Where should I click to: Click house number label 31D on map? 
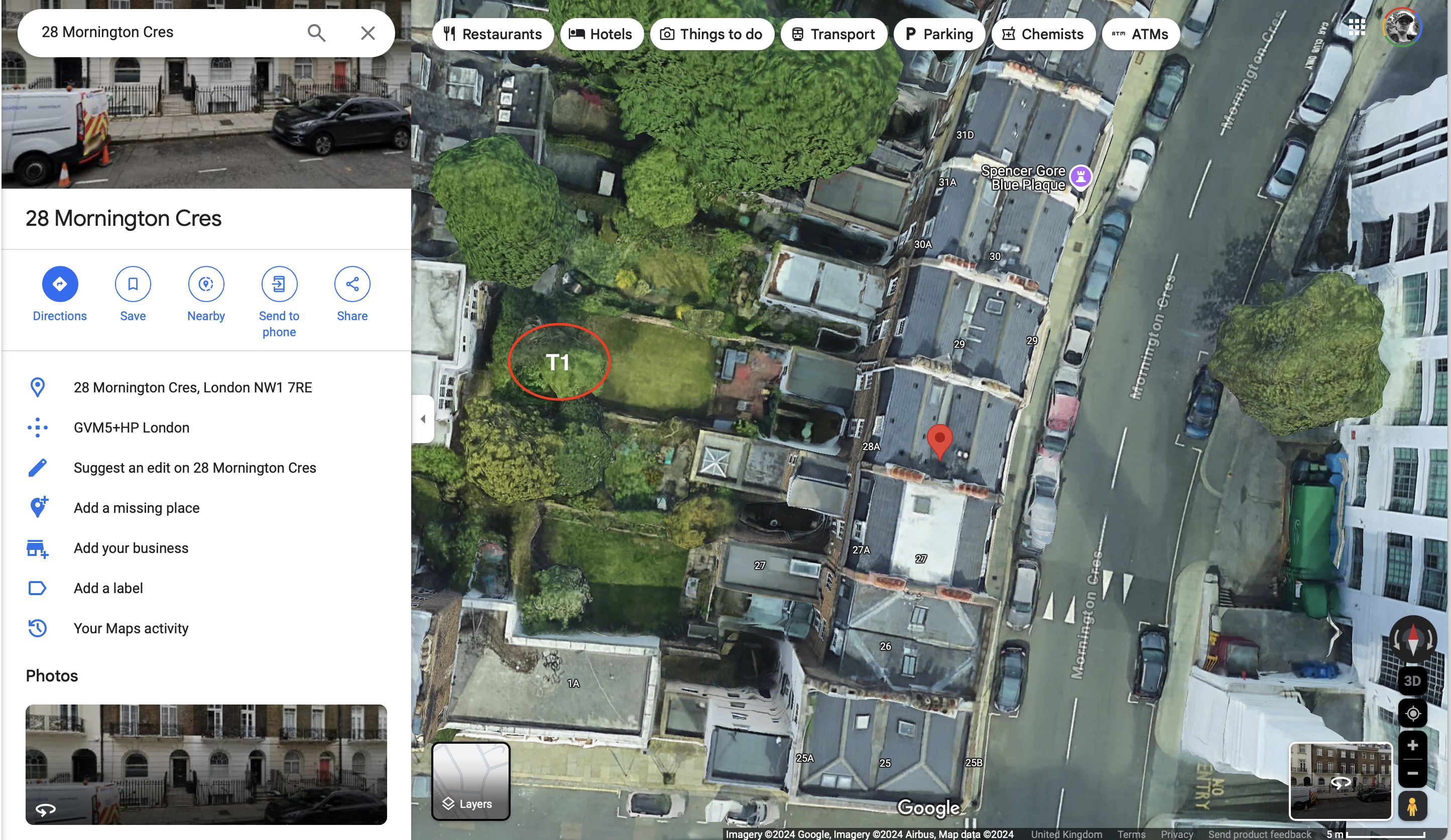964,134
